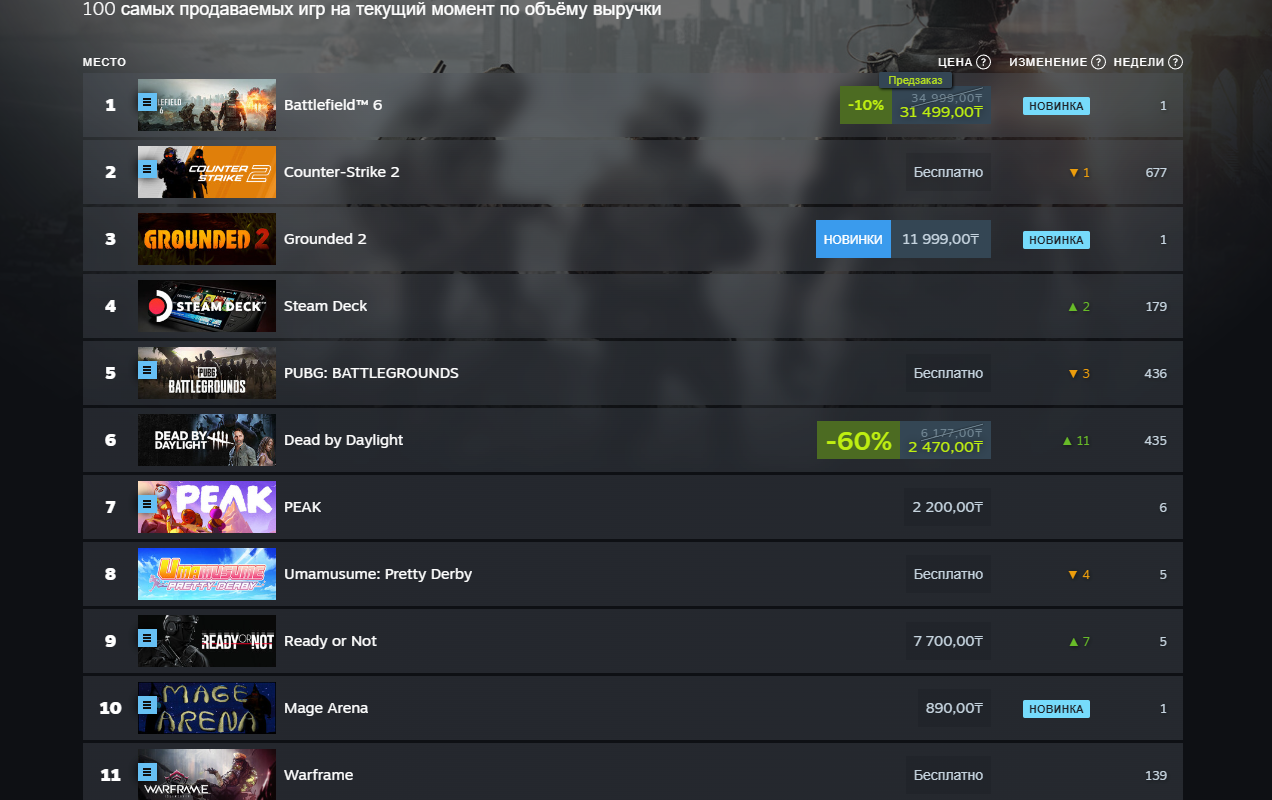Open the Steam Deck thumbnail image
1272x800 pixels.
[x=207, y=306]
